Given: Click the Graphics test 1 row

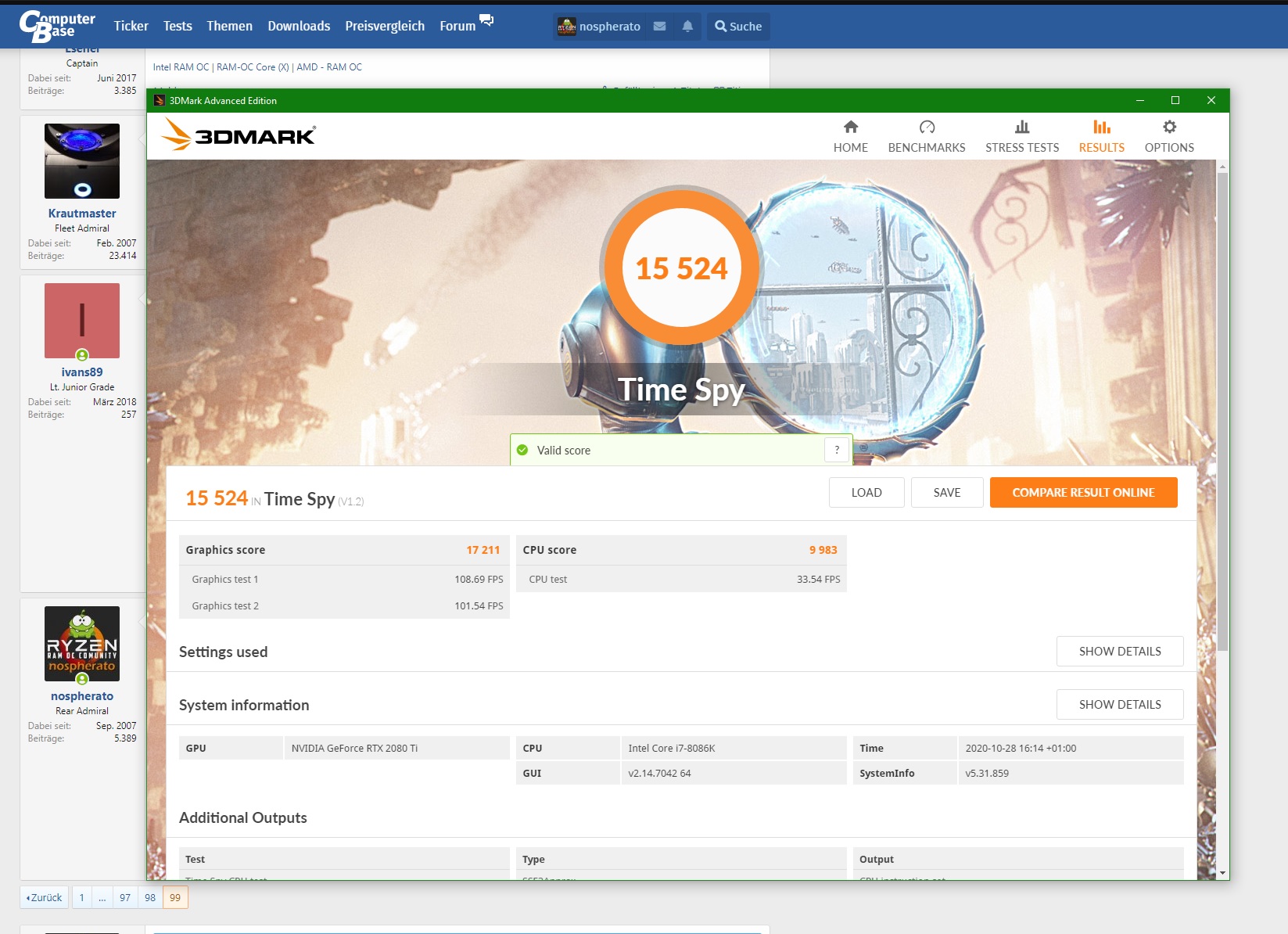Looking at the screenshot, I should tap(344, 579).
